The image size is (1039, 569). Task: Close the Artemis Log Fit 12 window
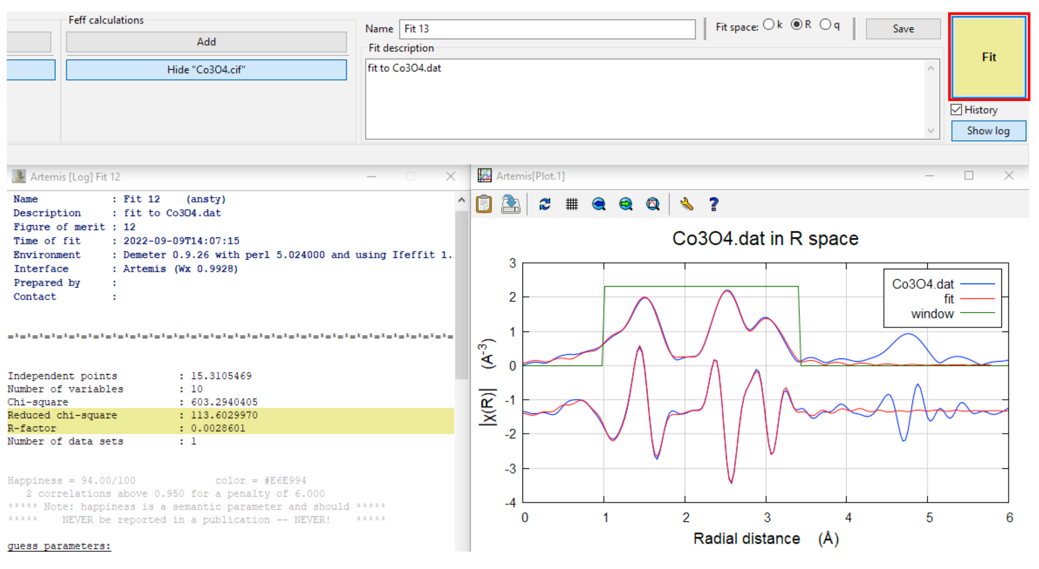(x=451, y=176)
